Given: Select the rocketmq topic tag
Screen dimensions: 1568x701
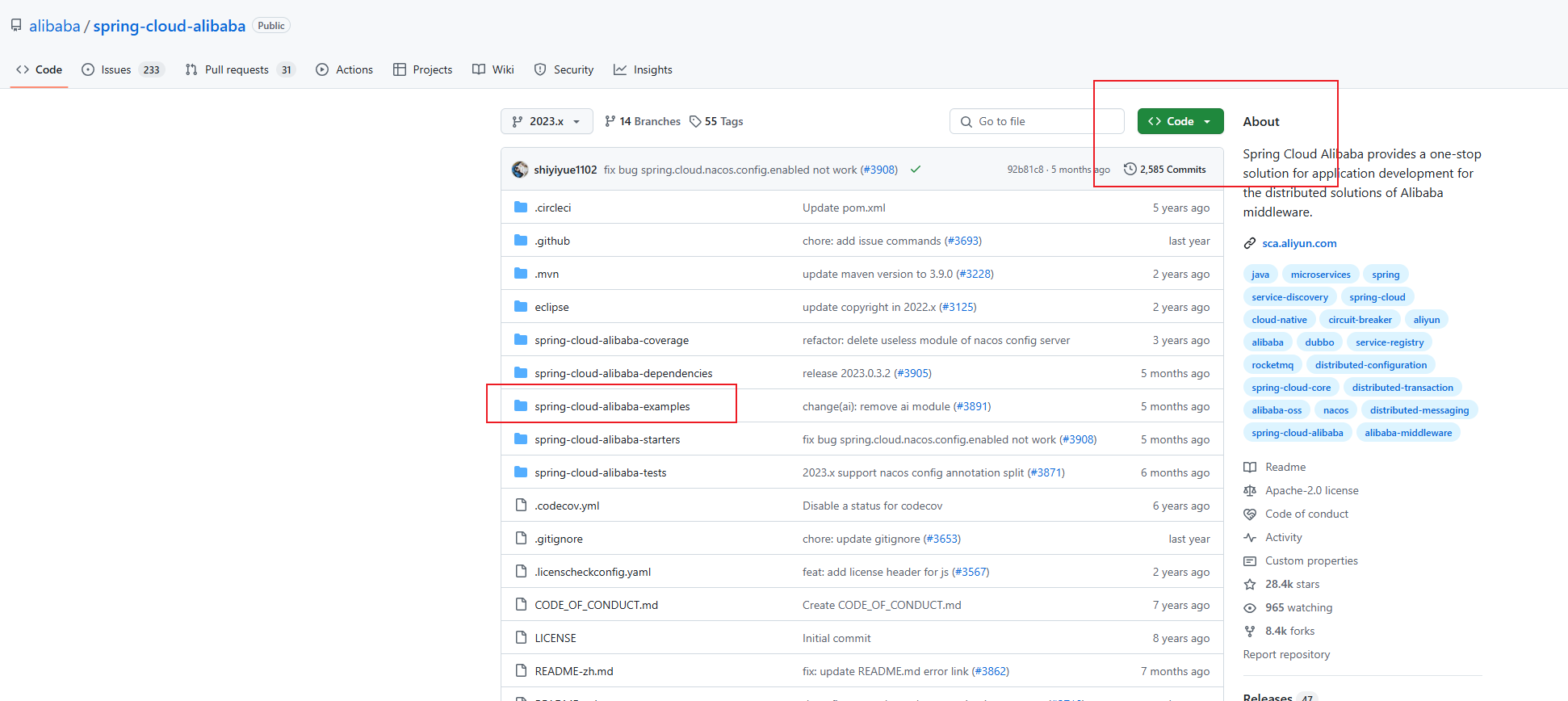Looking at the screenshot, I should (1272, 365).
